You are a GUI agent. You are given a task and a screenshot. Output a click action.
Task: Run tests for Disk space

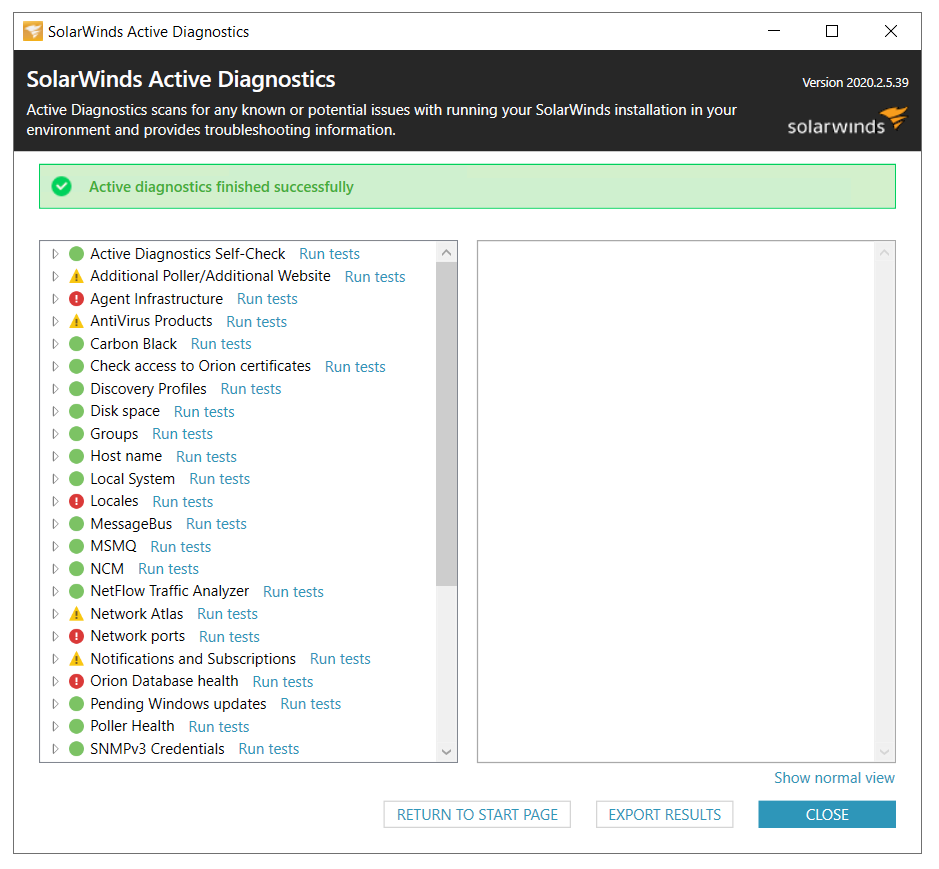(x=204, y=411)
